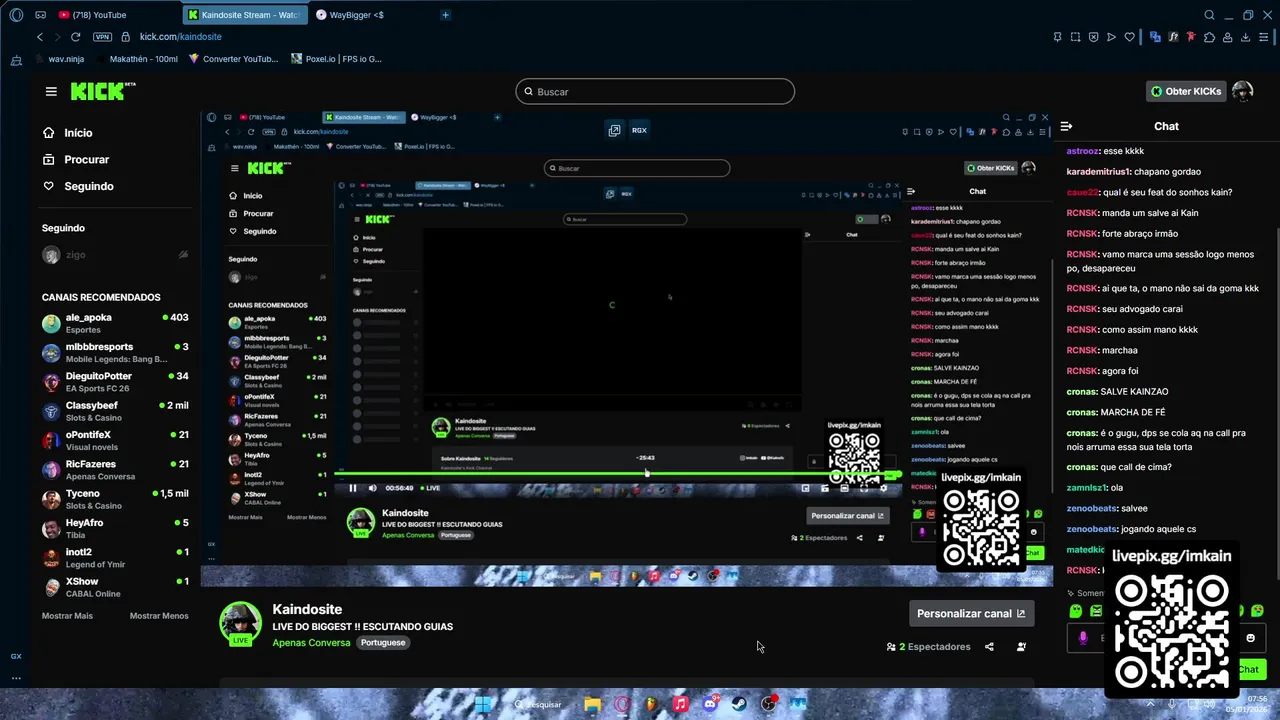Select the first green emote
Image resolution: width=1280 pixels, height=720 pixels.
click(x=1075, y=611)
